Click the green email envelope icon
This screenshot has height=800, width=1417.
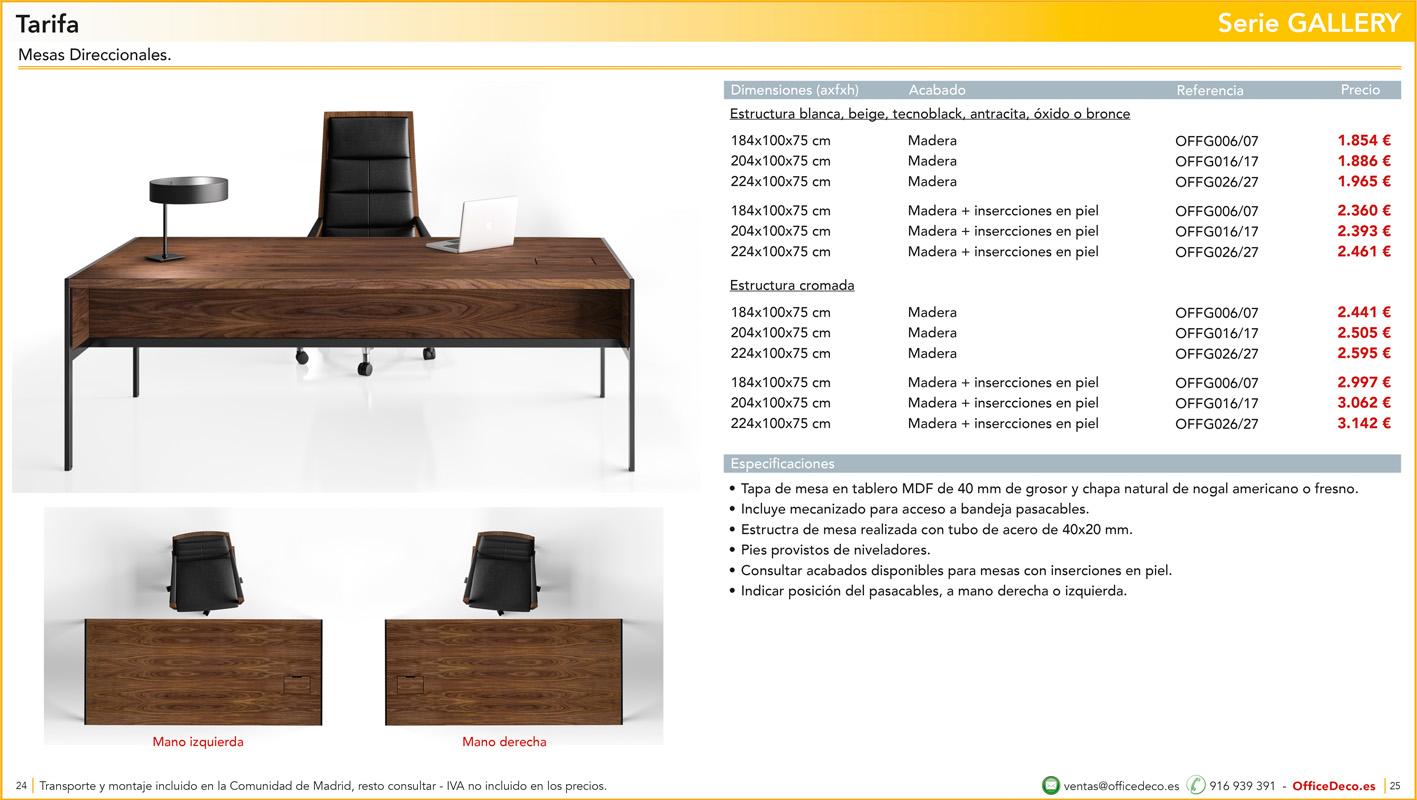[x=1051, y=786]
